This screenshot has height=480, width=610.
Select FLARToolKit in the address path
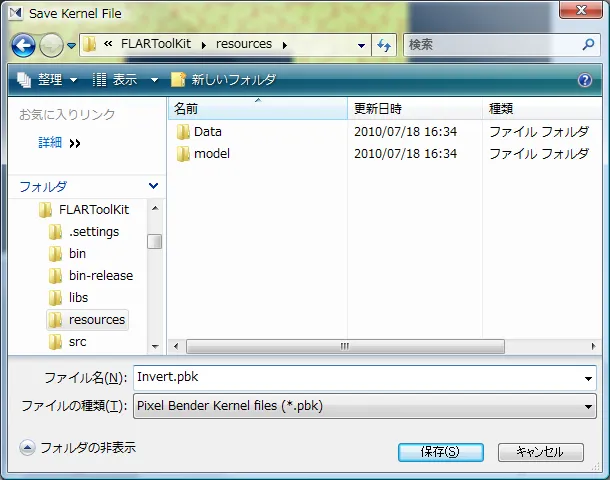pos(156,44)
